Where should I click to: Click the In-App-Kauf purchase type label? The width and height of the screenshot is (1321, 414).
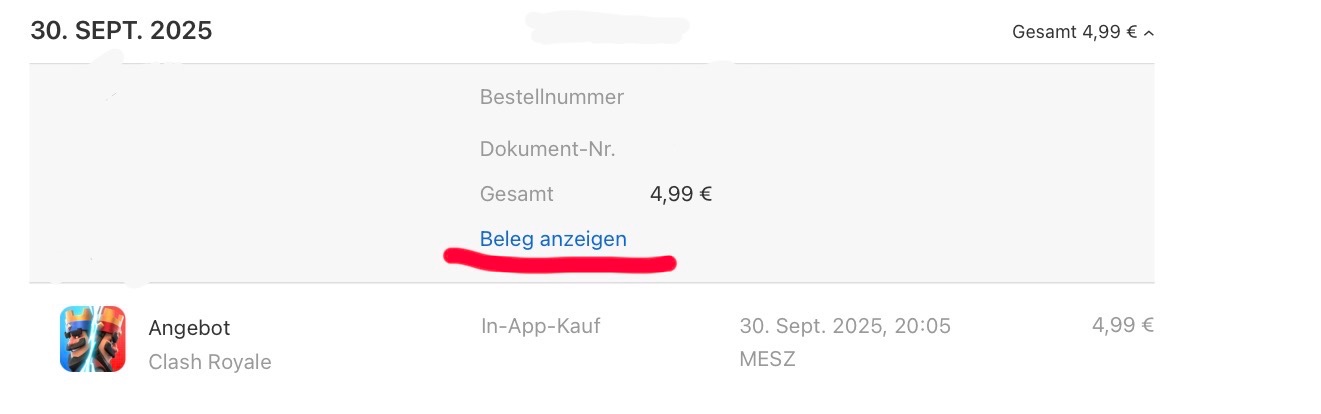click(540, 325)
